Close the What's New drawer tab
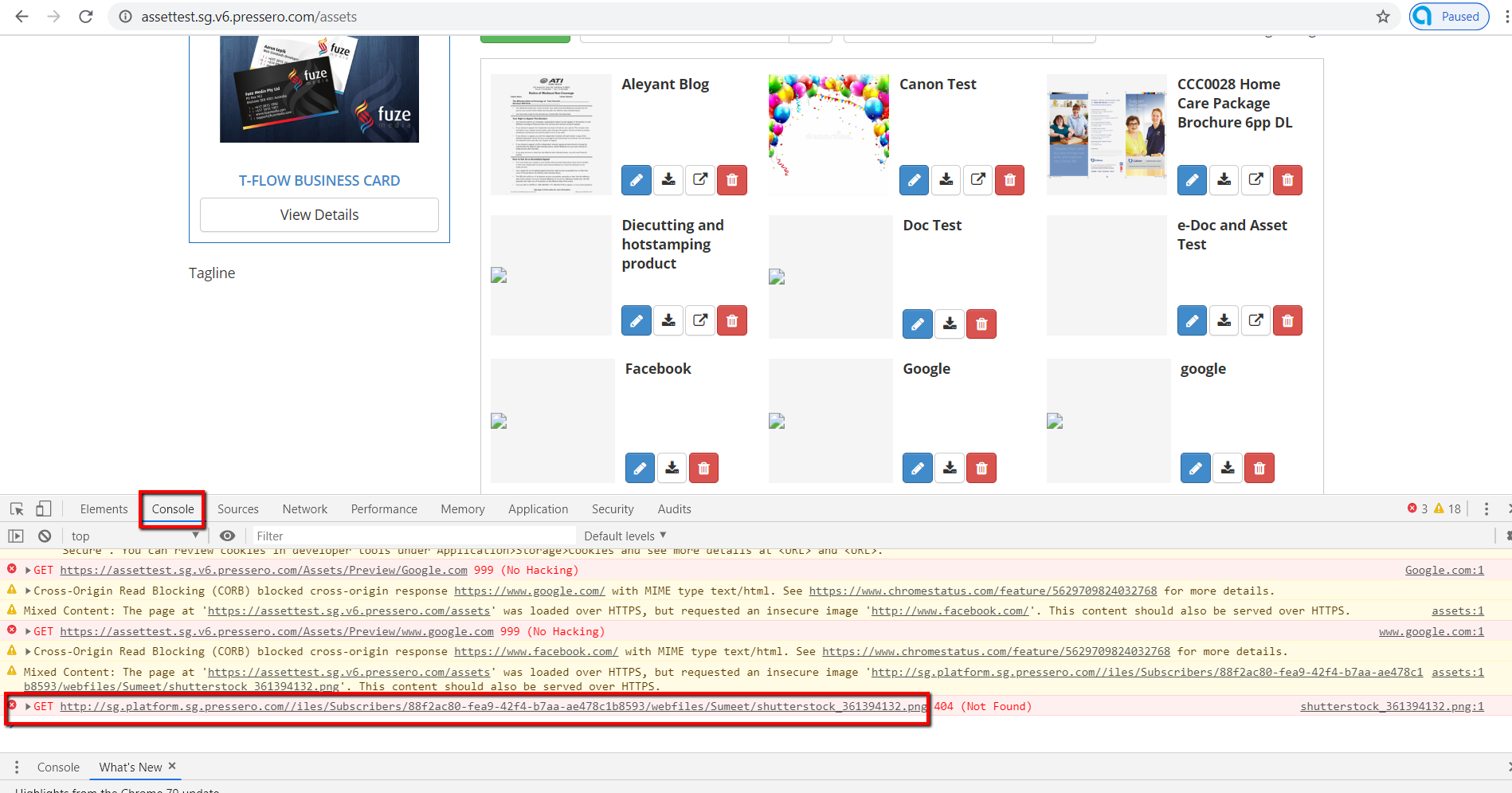The image size is (1512, 793). (x=172, y=766)
